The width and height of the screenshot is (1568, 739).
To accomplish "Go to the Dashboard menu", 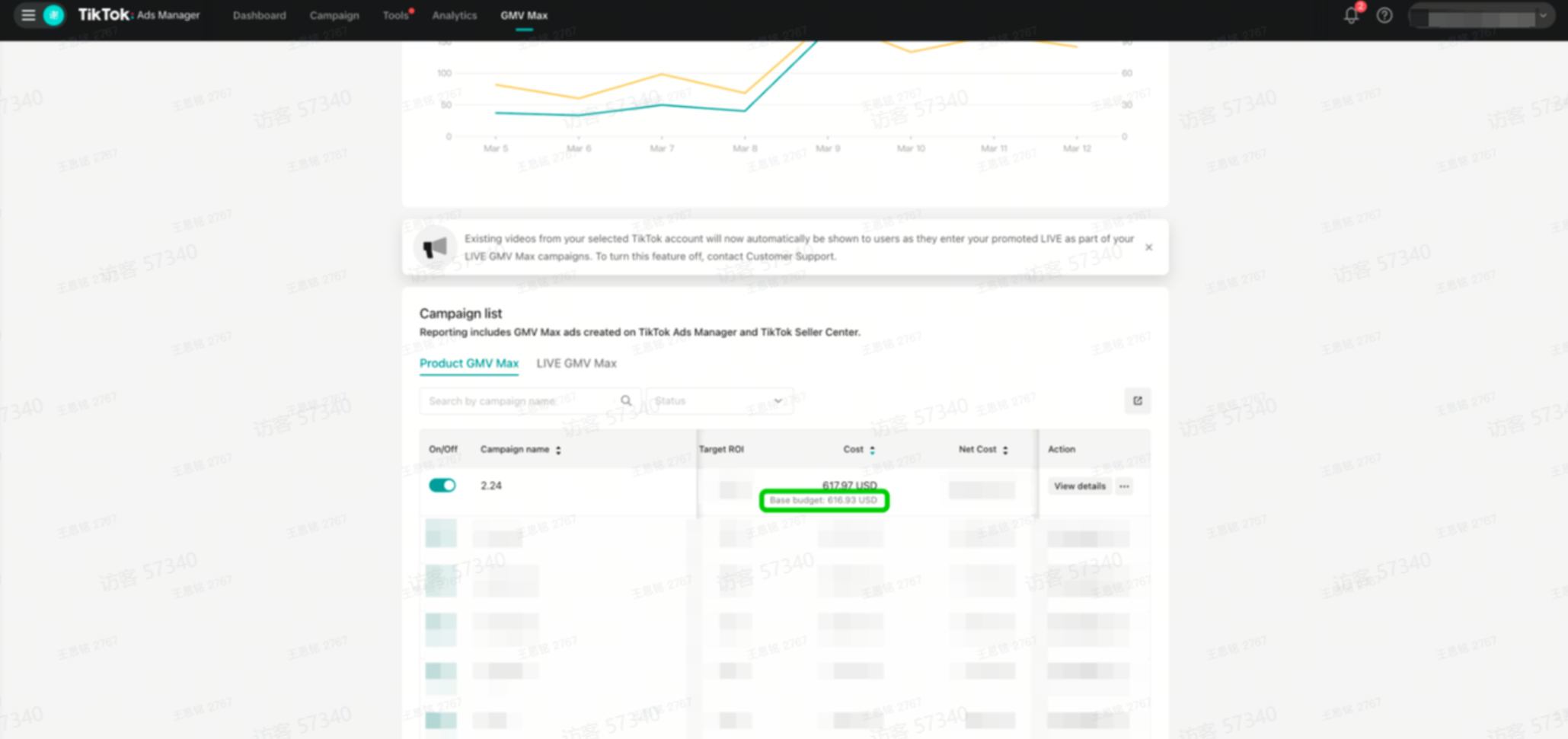I will (x=260, y=15).
